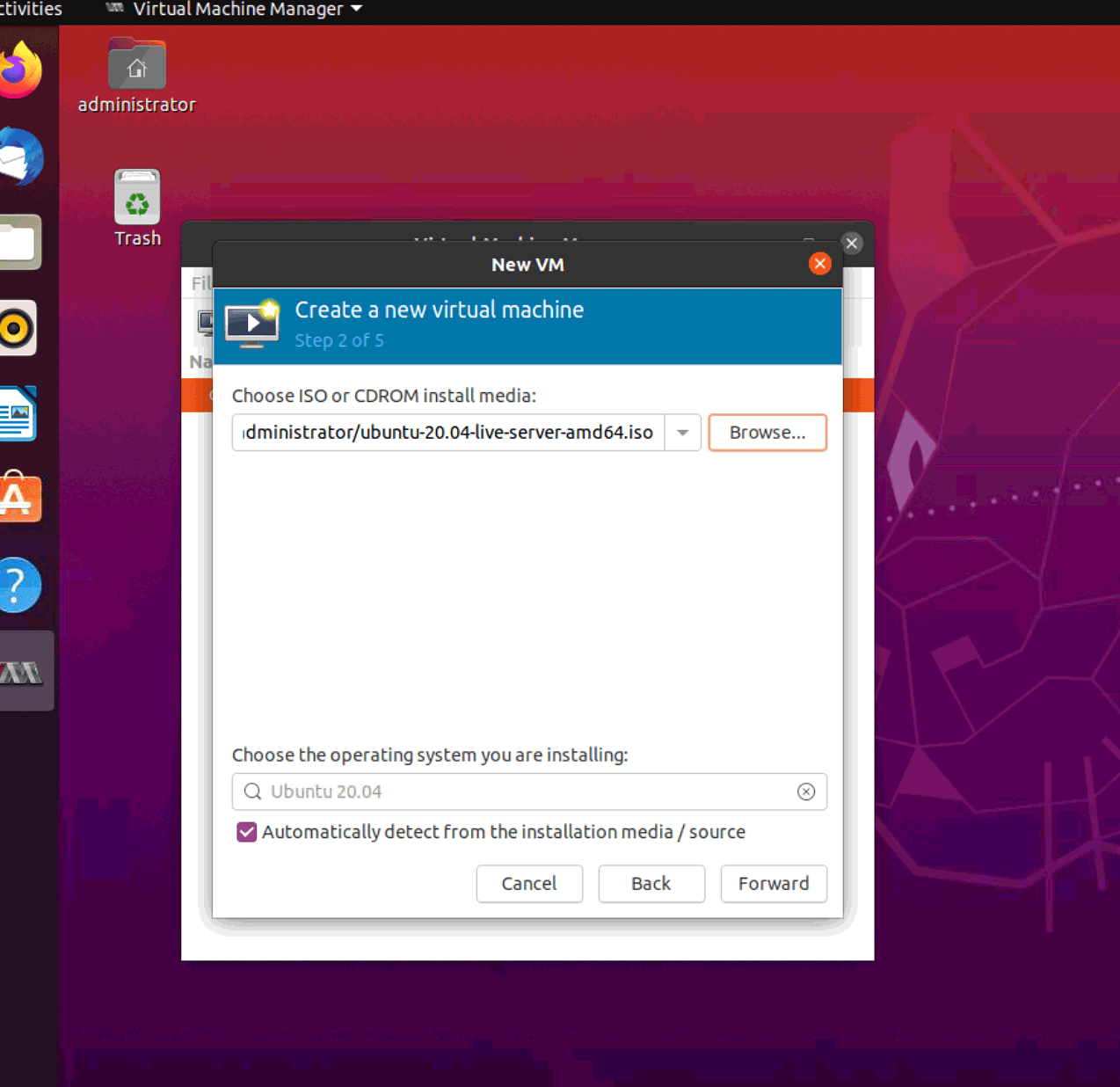Open the Help application in the dock

[x=20, y=584]
